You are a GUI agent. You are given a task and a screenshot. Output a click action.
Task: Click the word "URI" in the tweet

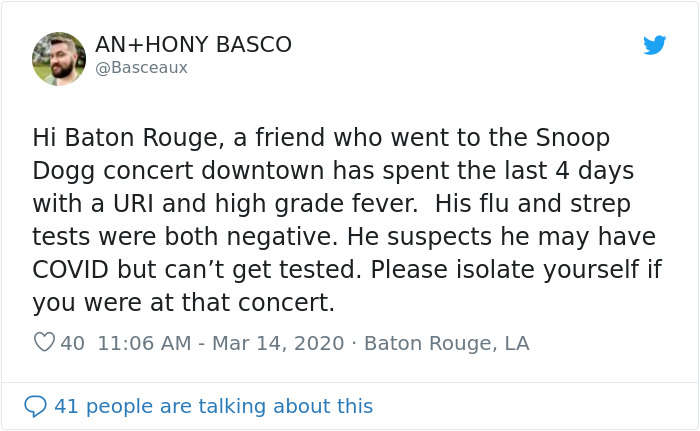(147, 203)
